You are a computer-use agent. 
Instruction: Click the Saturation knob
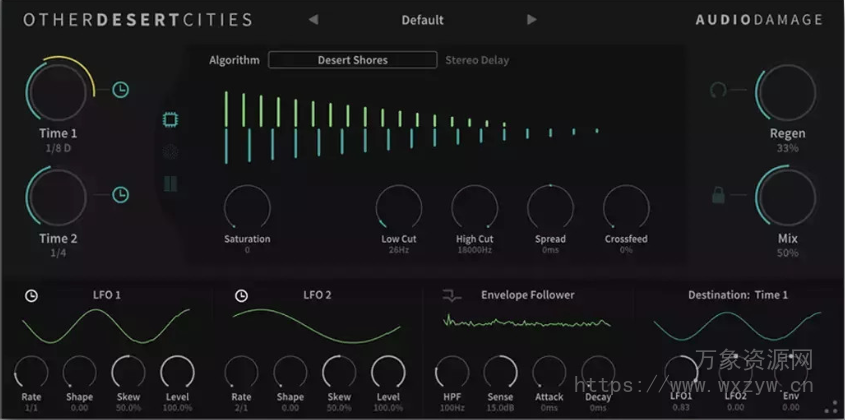click(247, 208)
